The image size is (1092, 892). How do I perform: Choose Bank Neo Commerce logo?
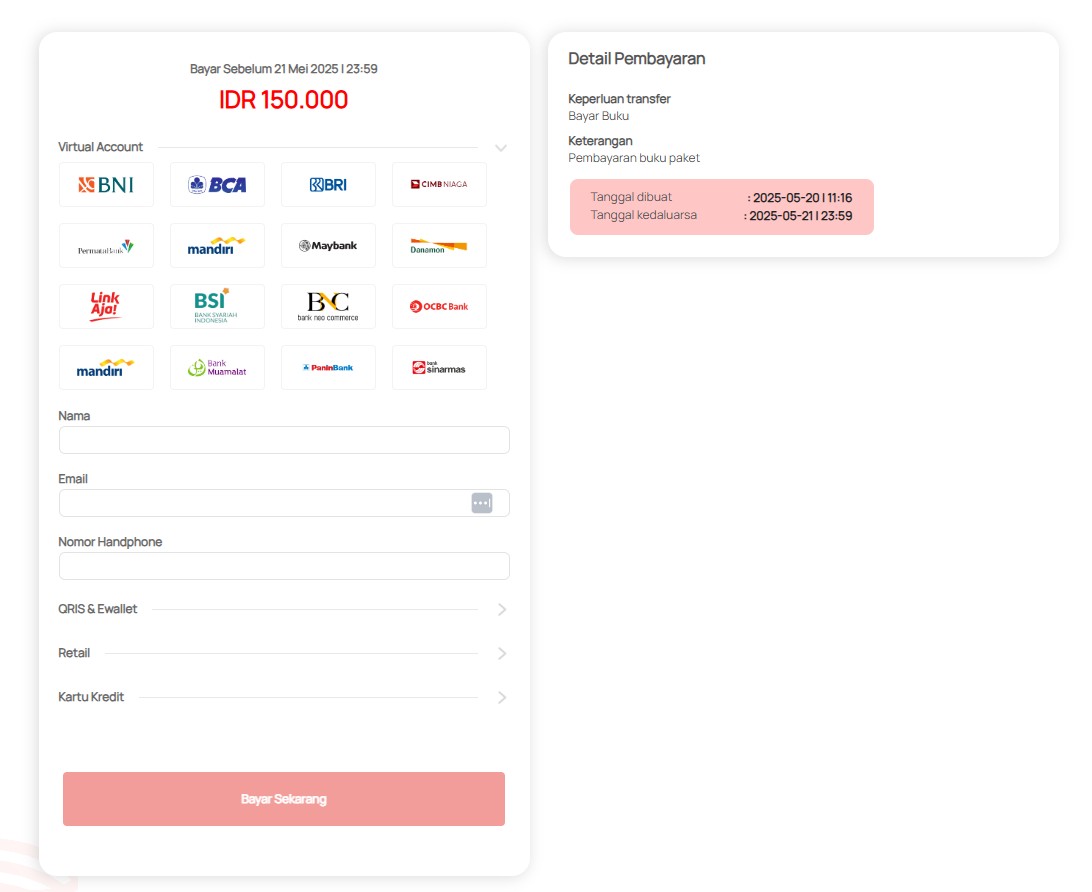(x=328, y=307)
